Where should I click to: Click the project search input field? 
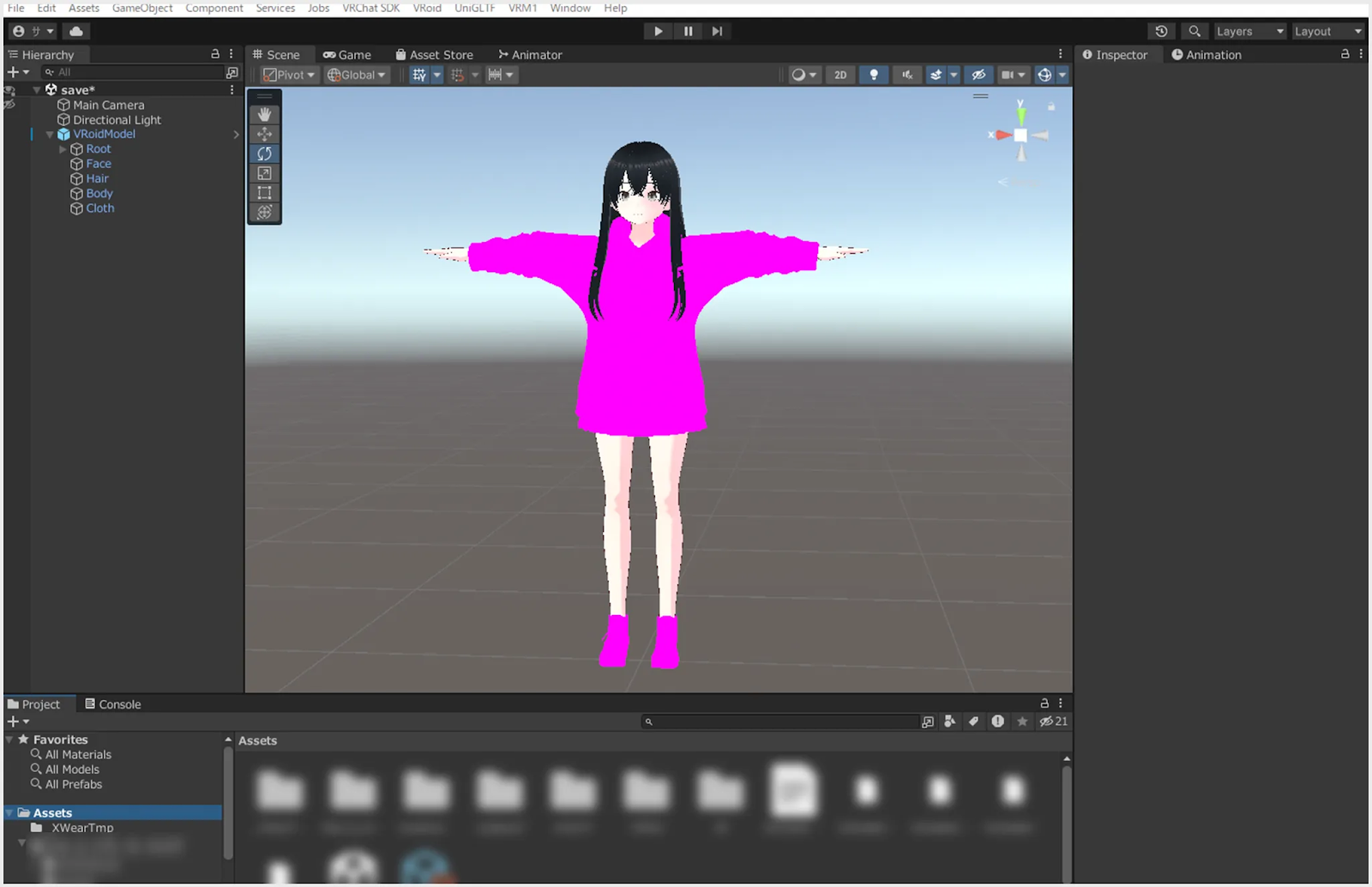[x=780, y=721]
